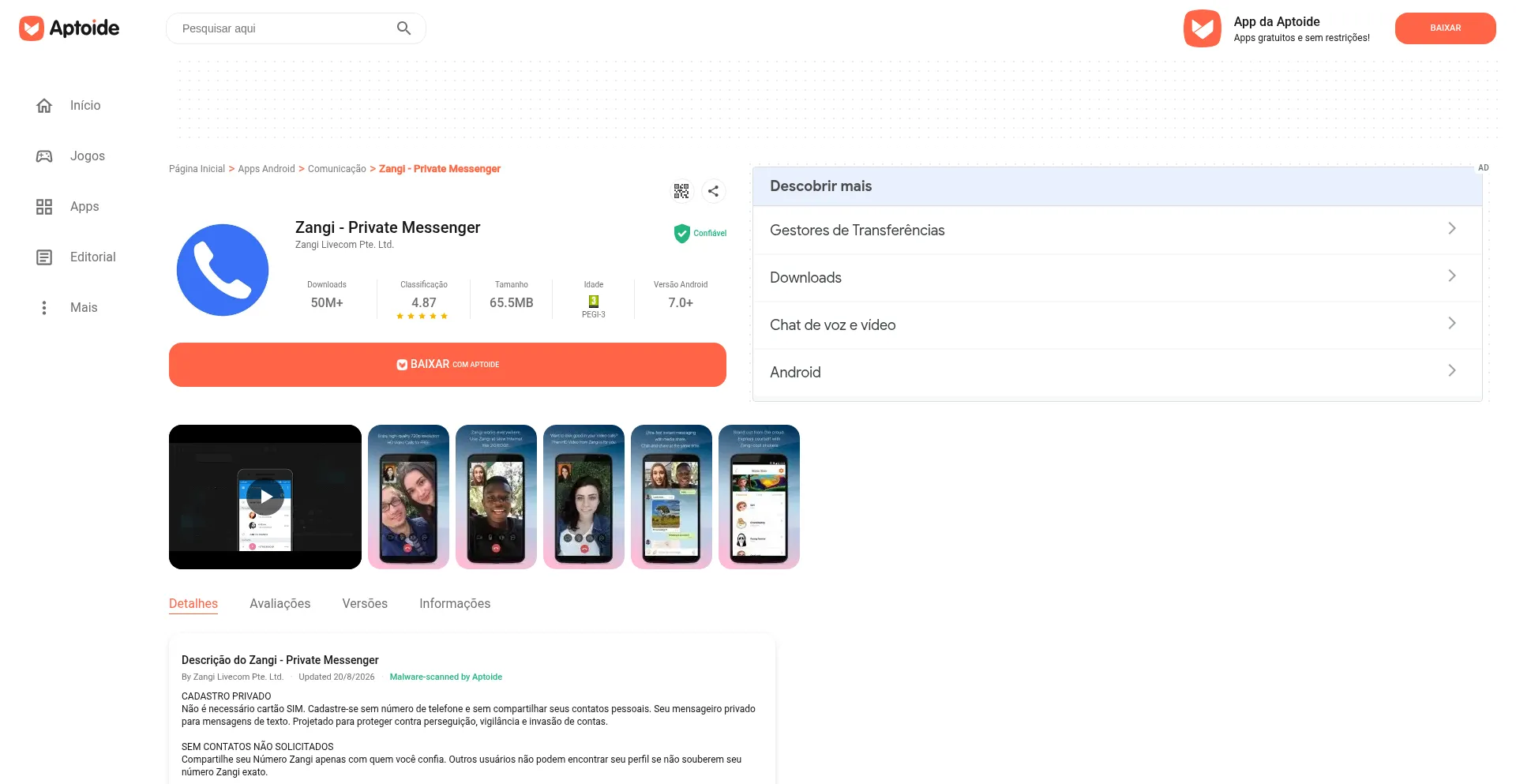Open the Mais sidebar entry

(x=84, y=308)
